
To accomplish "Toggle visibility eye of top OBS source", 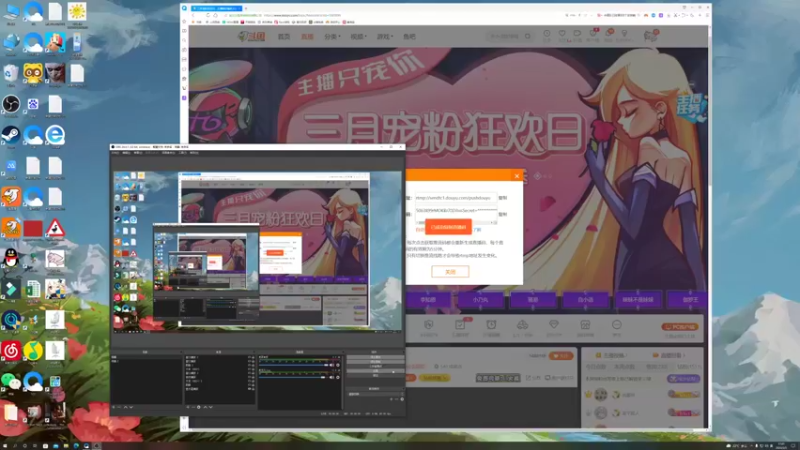I will click(249, 357).
